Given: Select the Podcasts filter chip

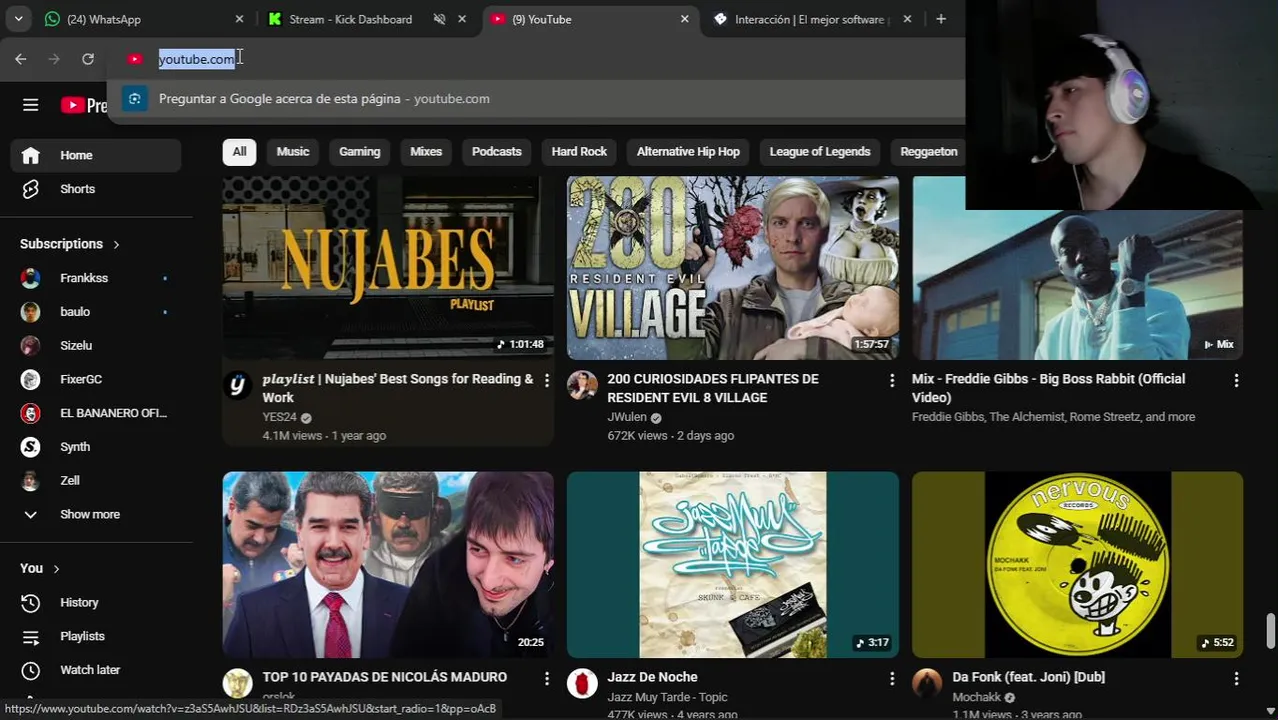Looking at the screenshot, I should (497, 152).
